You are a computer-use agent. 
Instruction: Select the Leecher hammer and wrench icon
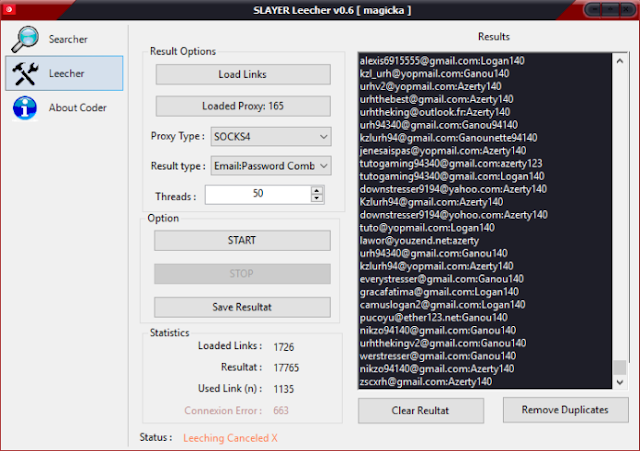click(25, 73)
